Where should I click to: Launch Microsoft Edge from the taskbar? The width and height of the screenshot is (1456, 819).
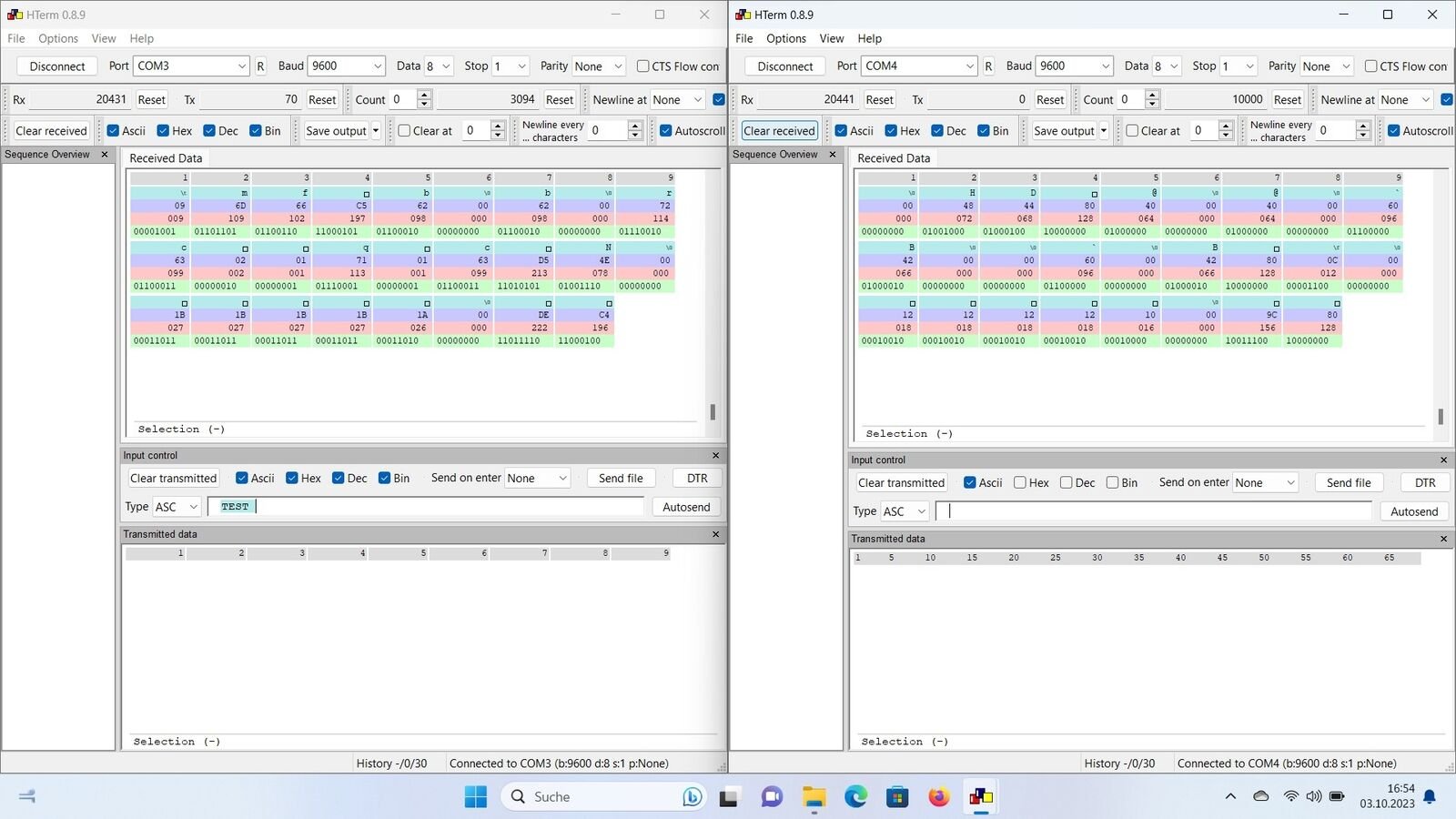[855, 797]
